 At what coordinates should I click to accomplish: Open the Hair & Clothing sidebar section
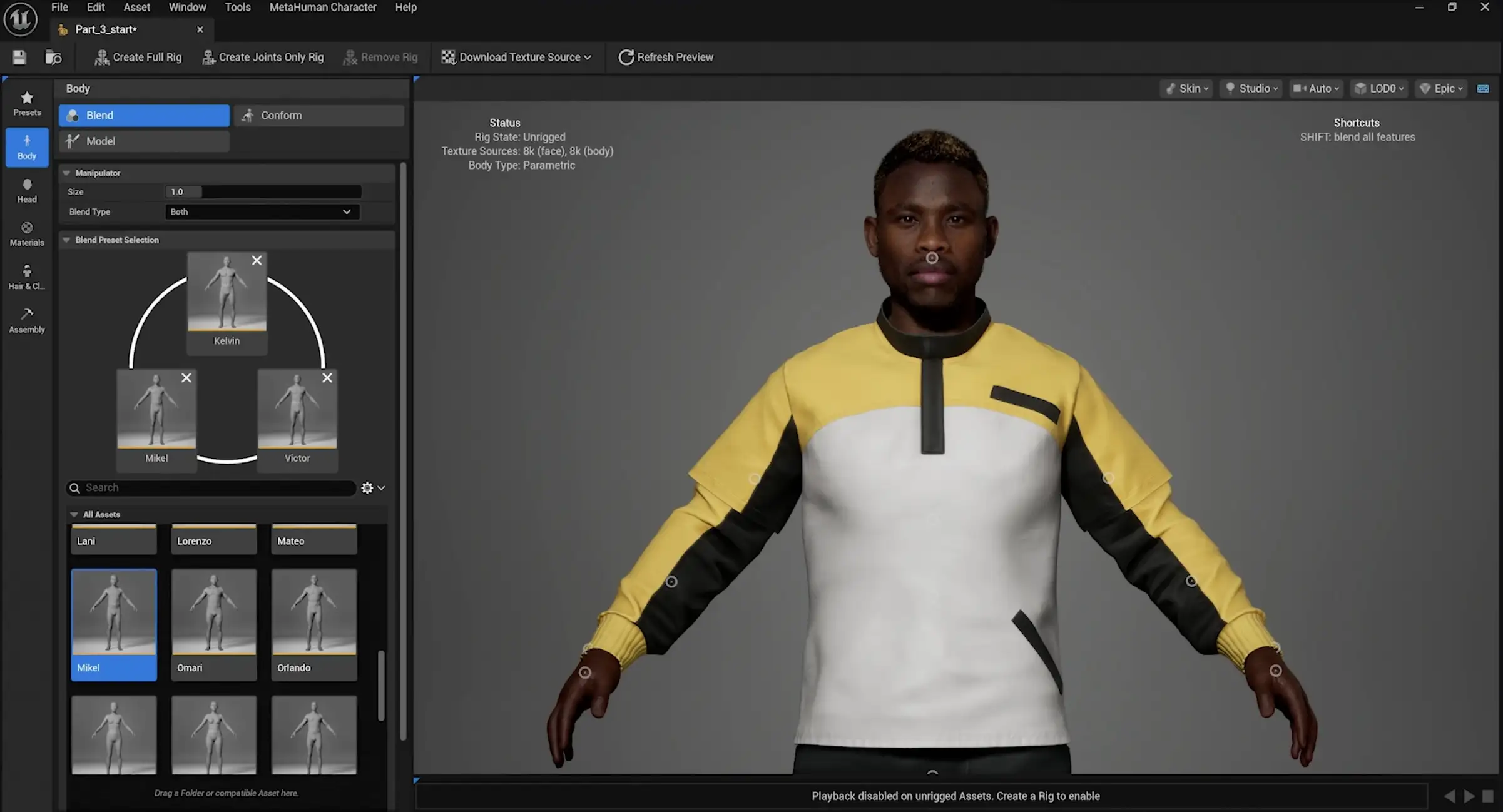[x=27, y=277]
